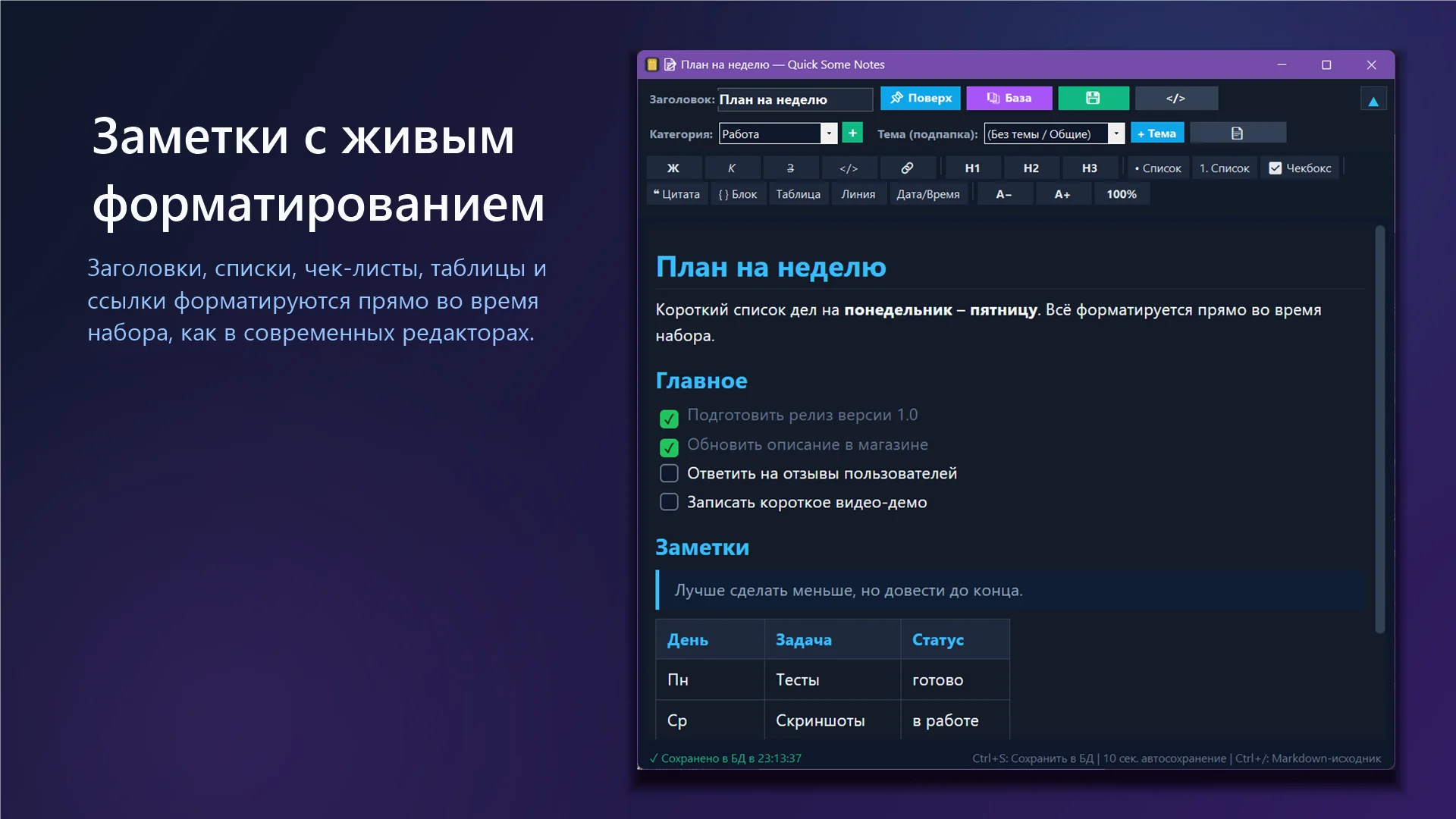Click the green save floppy icon button

[1093, 98]
